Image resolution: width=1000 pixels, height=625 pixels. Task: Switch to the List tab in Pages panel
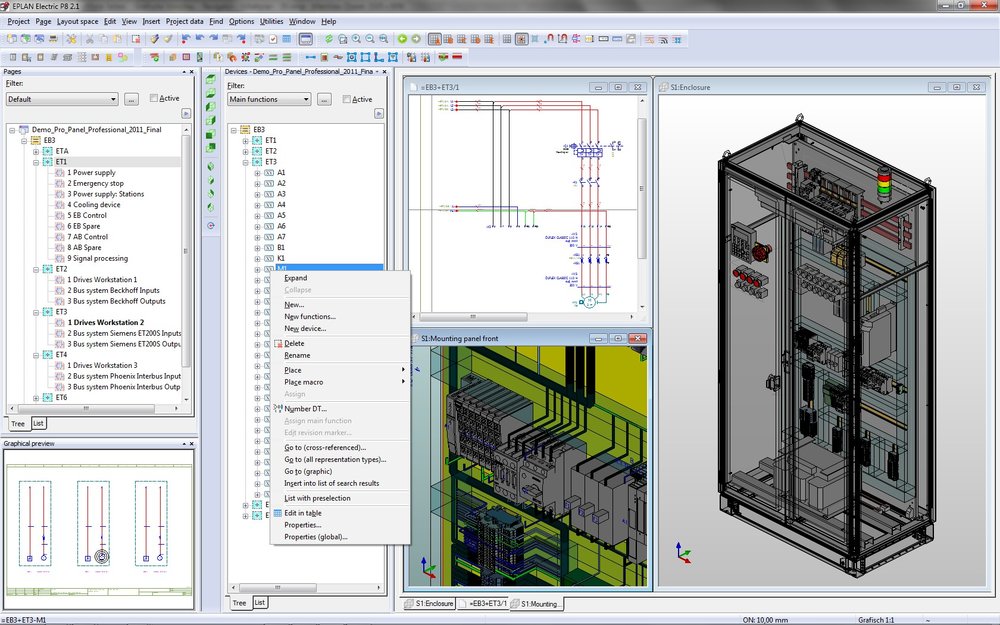click(x=39, y=423)
